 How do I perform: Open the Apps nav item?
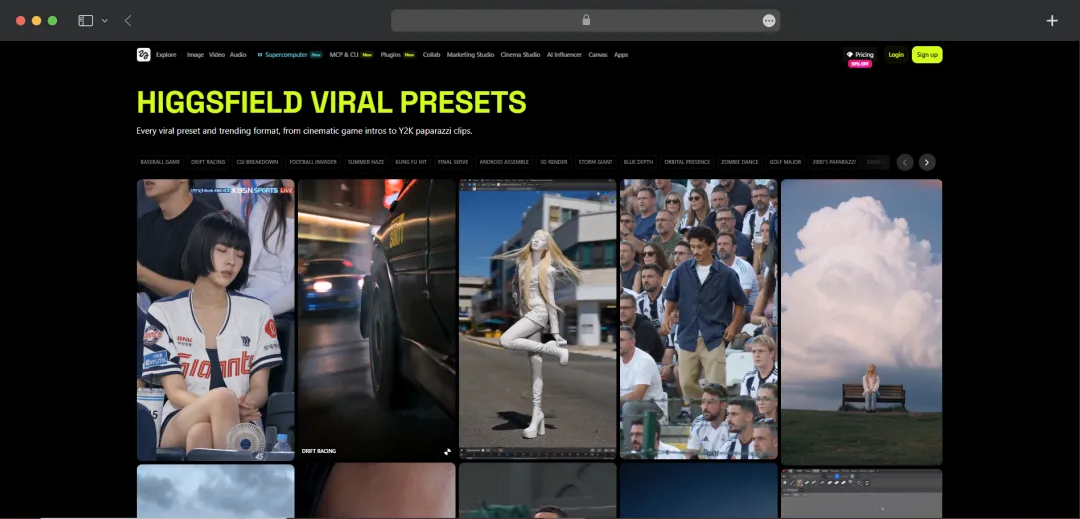tap(621, 54)
